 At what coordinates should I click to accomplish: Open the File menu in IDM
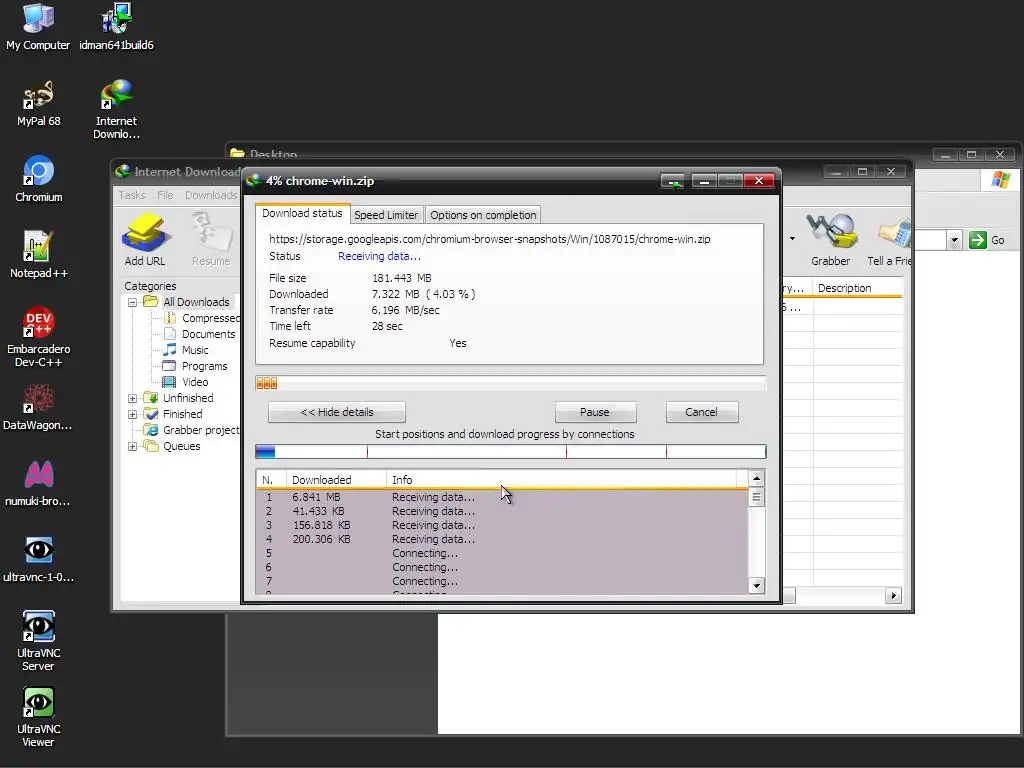(165, 195)
